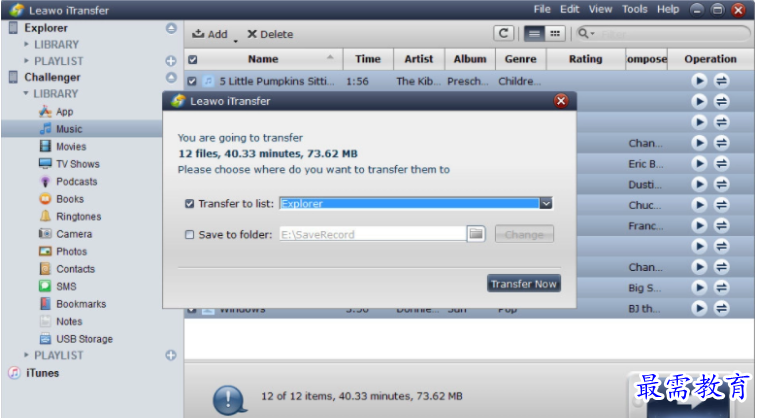Add a new playlist under Explorer

click(171, 61)
